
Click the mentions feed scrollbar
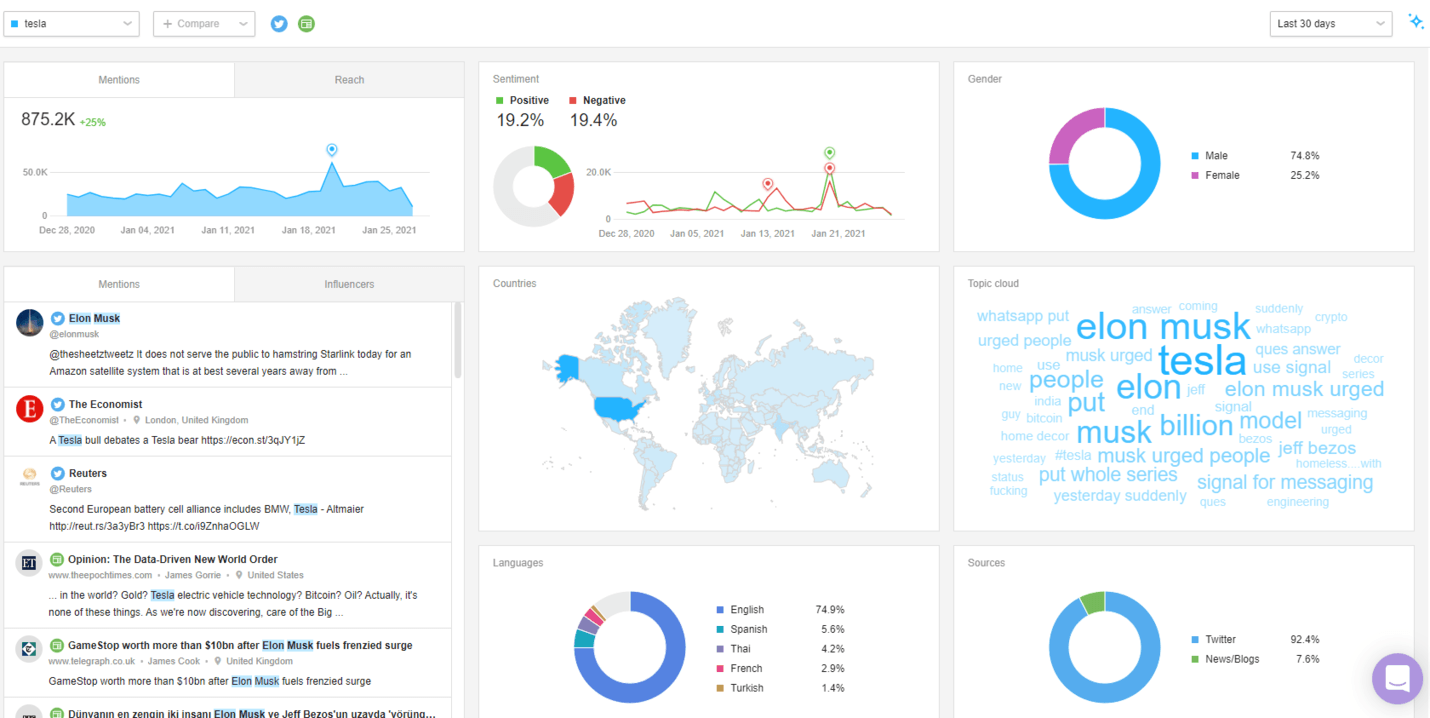coord(458,340)
